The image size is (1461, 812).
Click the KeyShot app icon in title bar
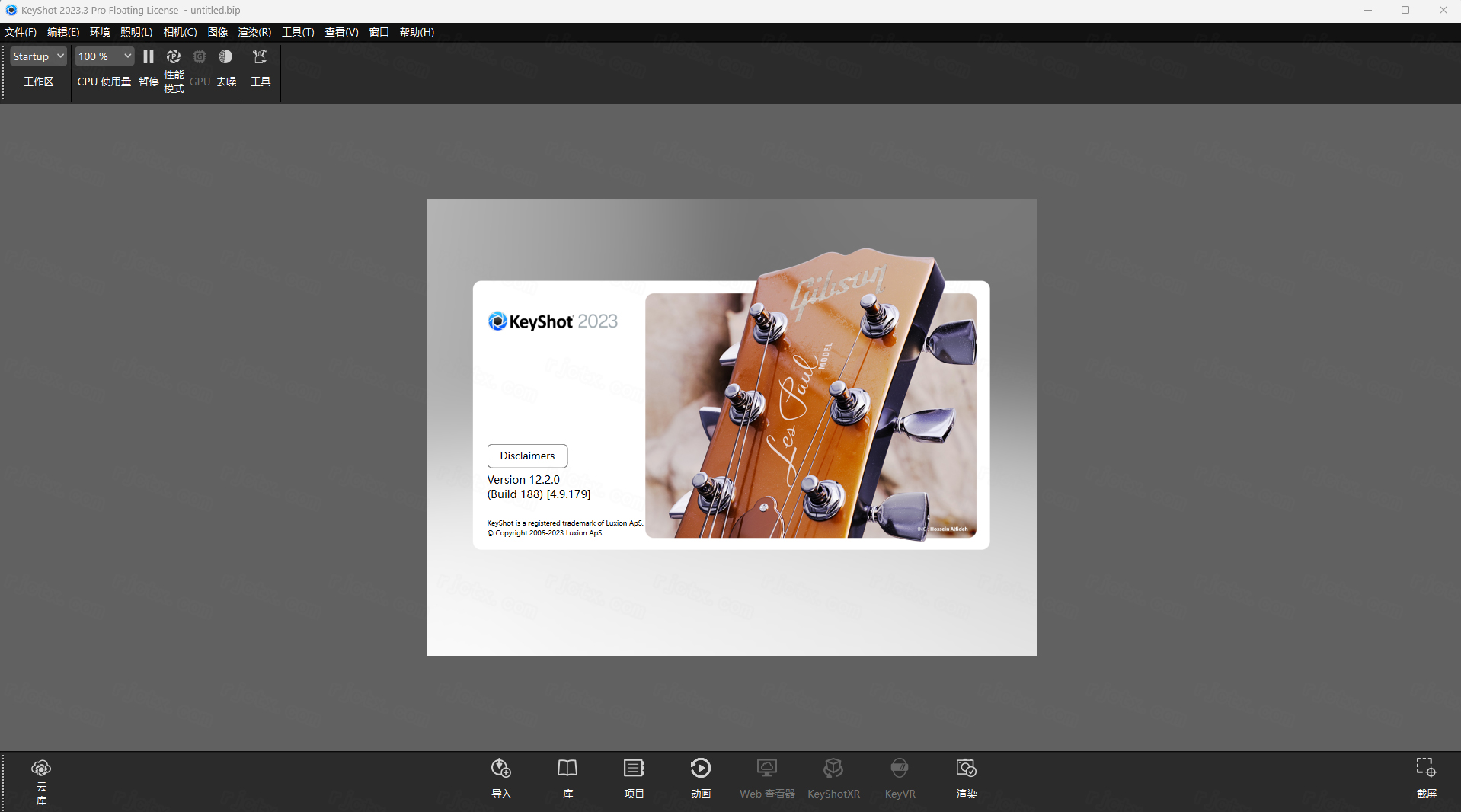(x=11, y=10)
